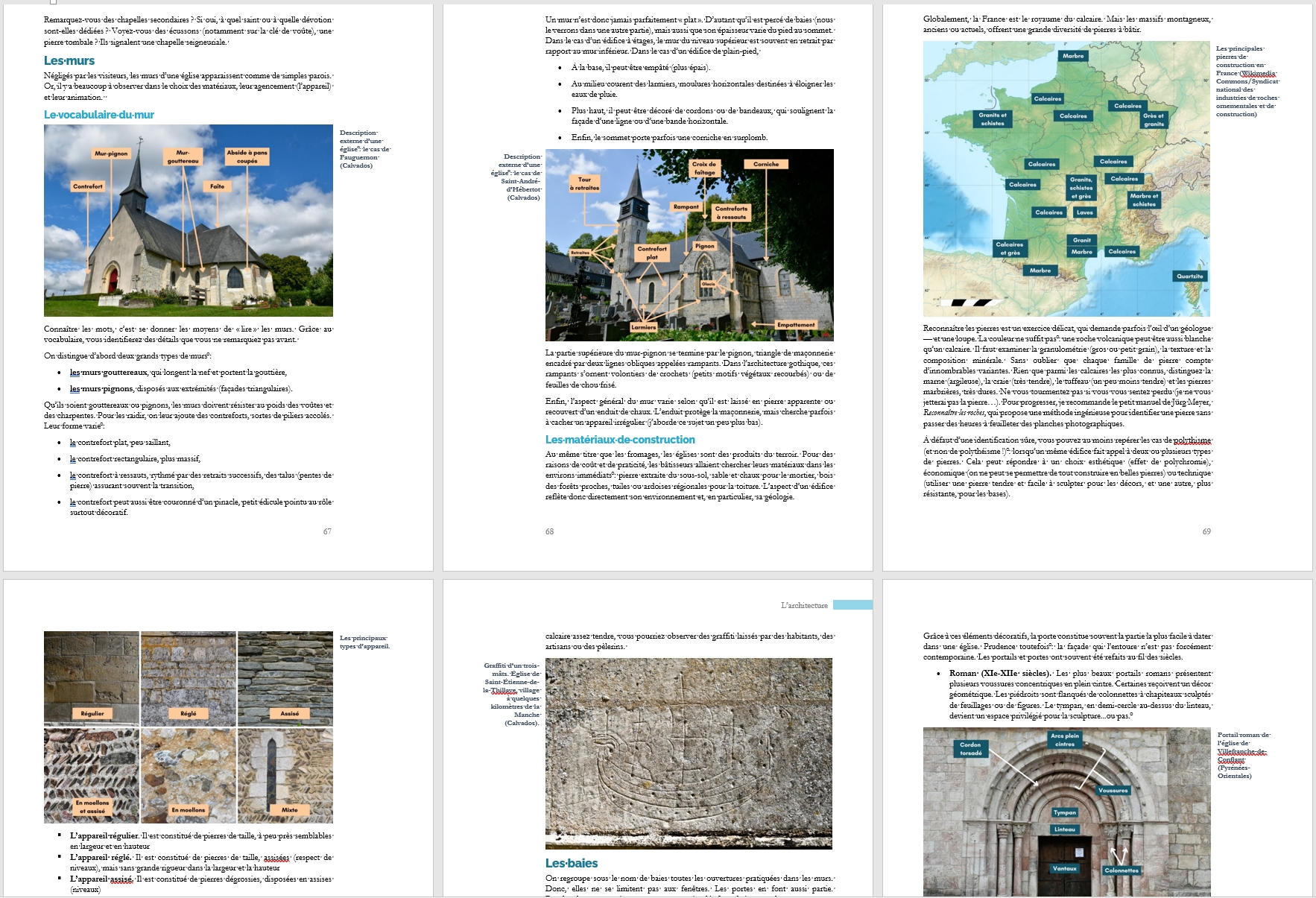Click the "L'architecture" page header text
1316x898 pixels.
tap(804, 605)
